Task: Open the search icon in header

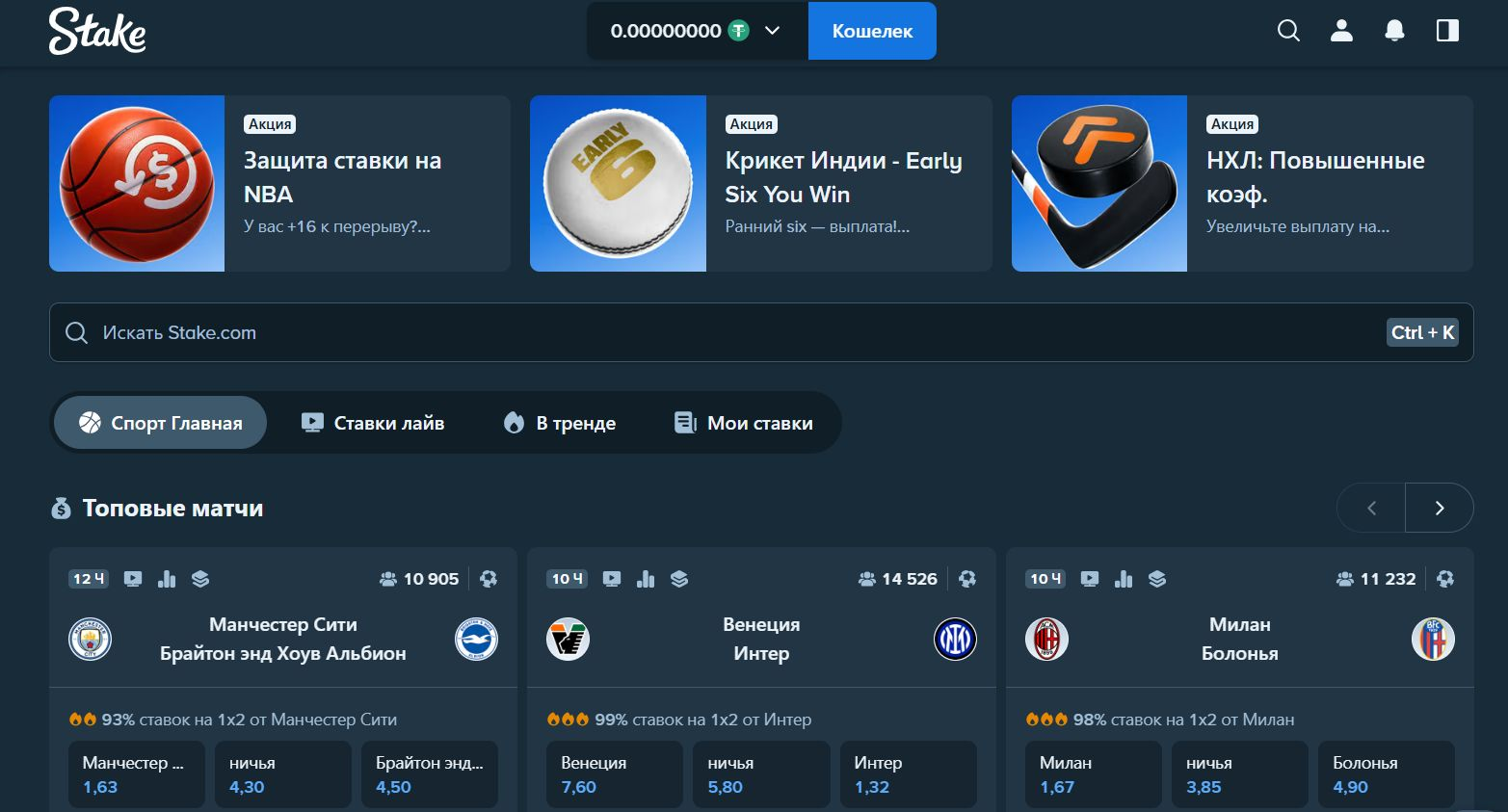Action: point(1288,31)
